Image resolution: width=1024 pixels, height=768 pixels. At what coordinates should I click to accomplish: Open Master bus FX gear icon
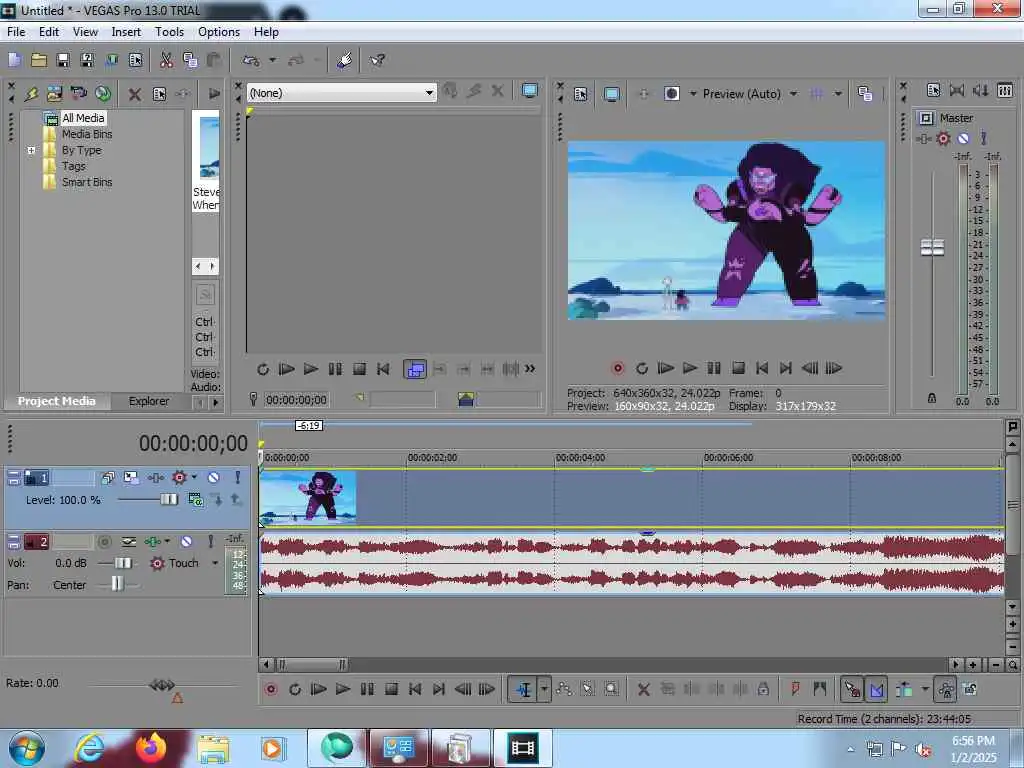(x=943, y=138)
